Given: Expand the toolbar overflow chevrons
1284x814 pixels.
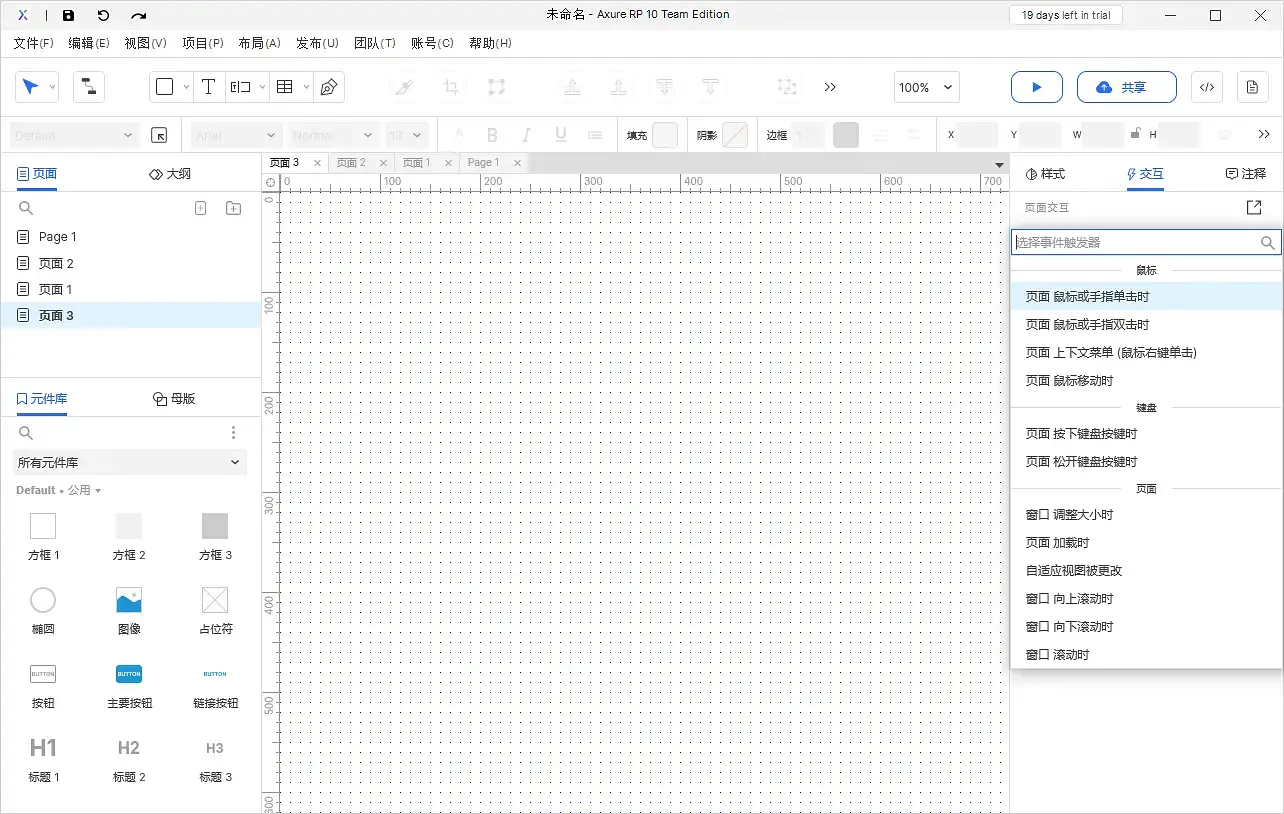Looking at the screenshot, I should (x=830, y=87).
